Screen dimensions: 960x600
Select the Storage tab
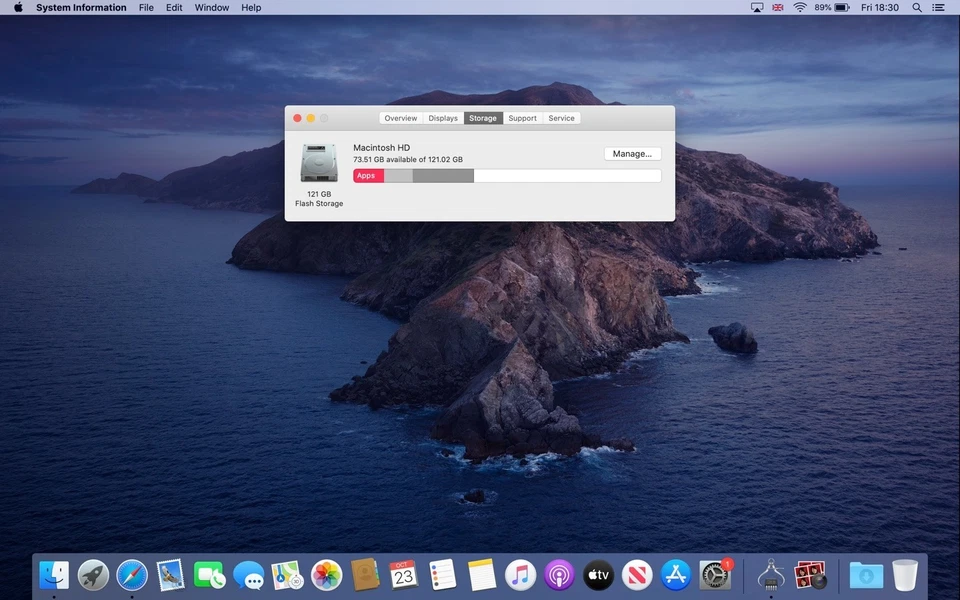coord(483,118)
